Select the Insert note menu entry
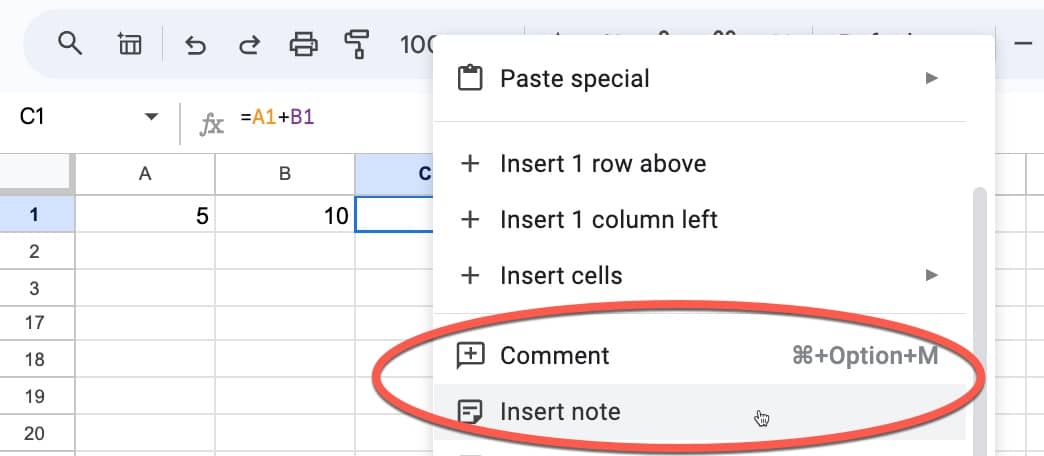 pos(700,411)
